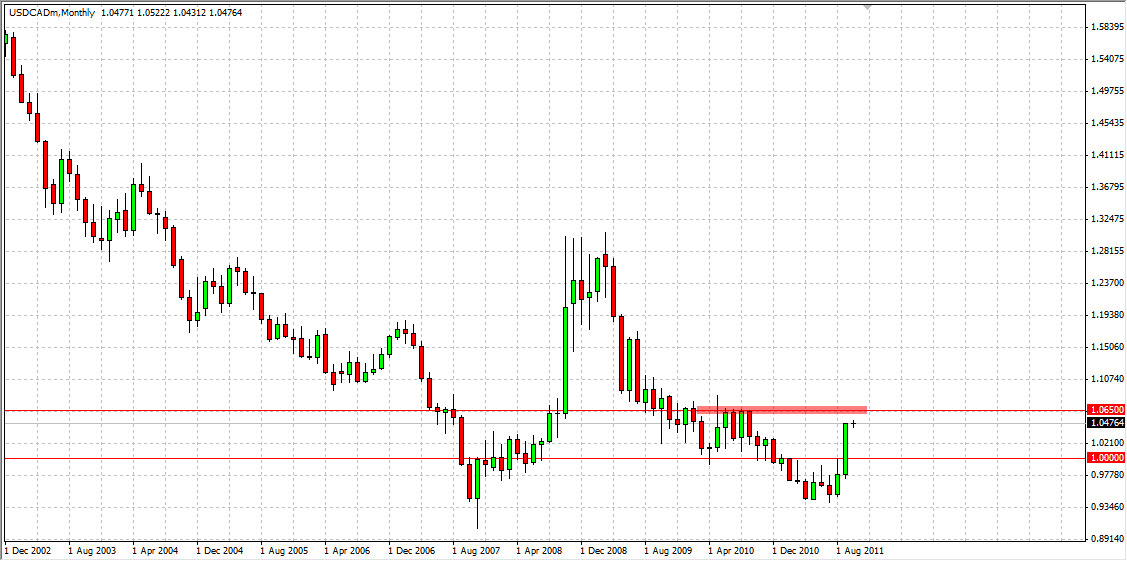Click the 1.32475 price axis label
Viewport: 1127px width, 561px height.
[x=1107, y=219]
